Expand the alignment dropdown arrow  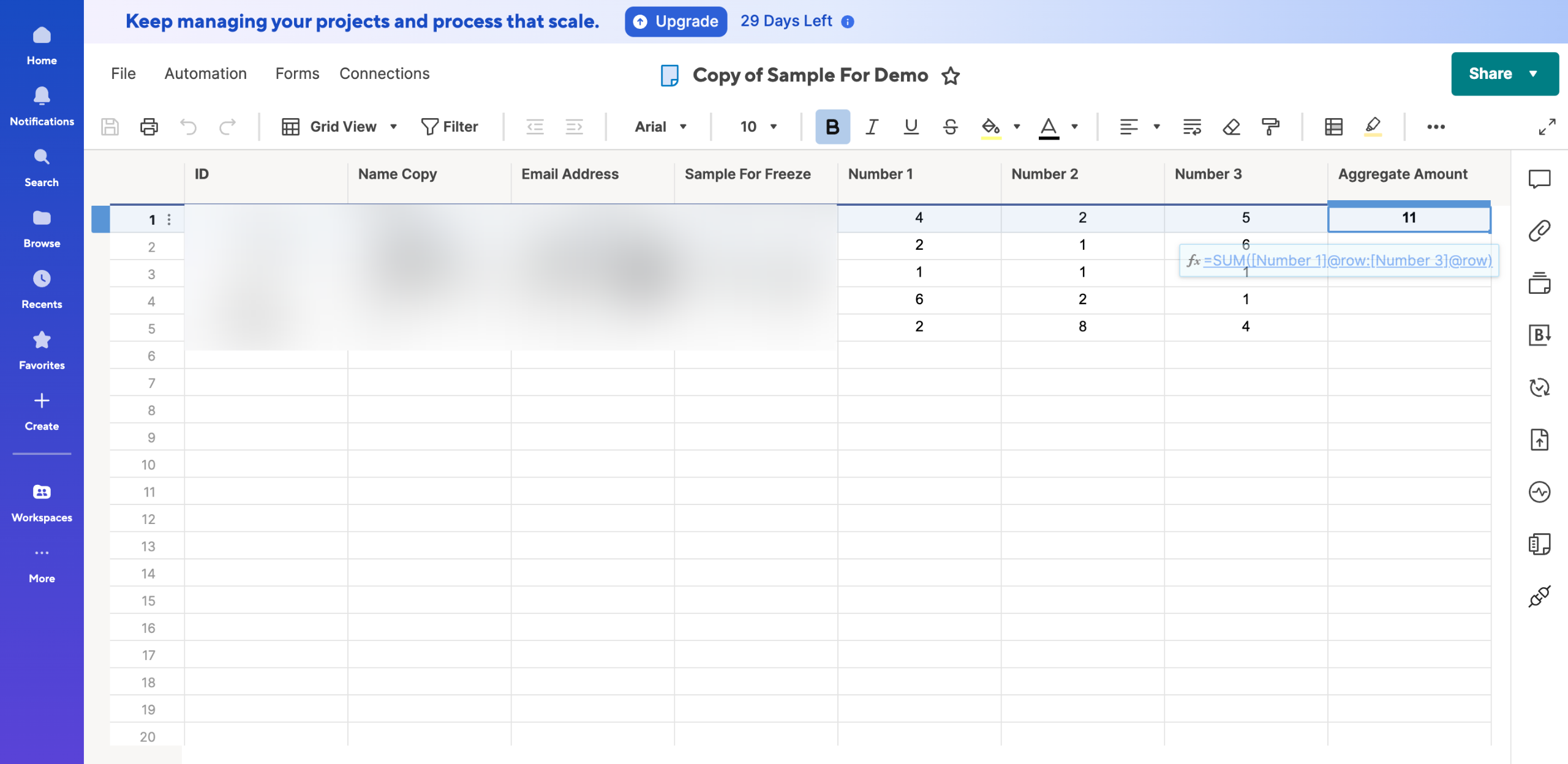click(x=1156, y=127)
